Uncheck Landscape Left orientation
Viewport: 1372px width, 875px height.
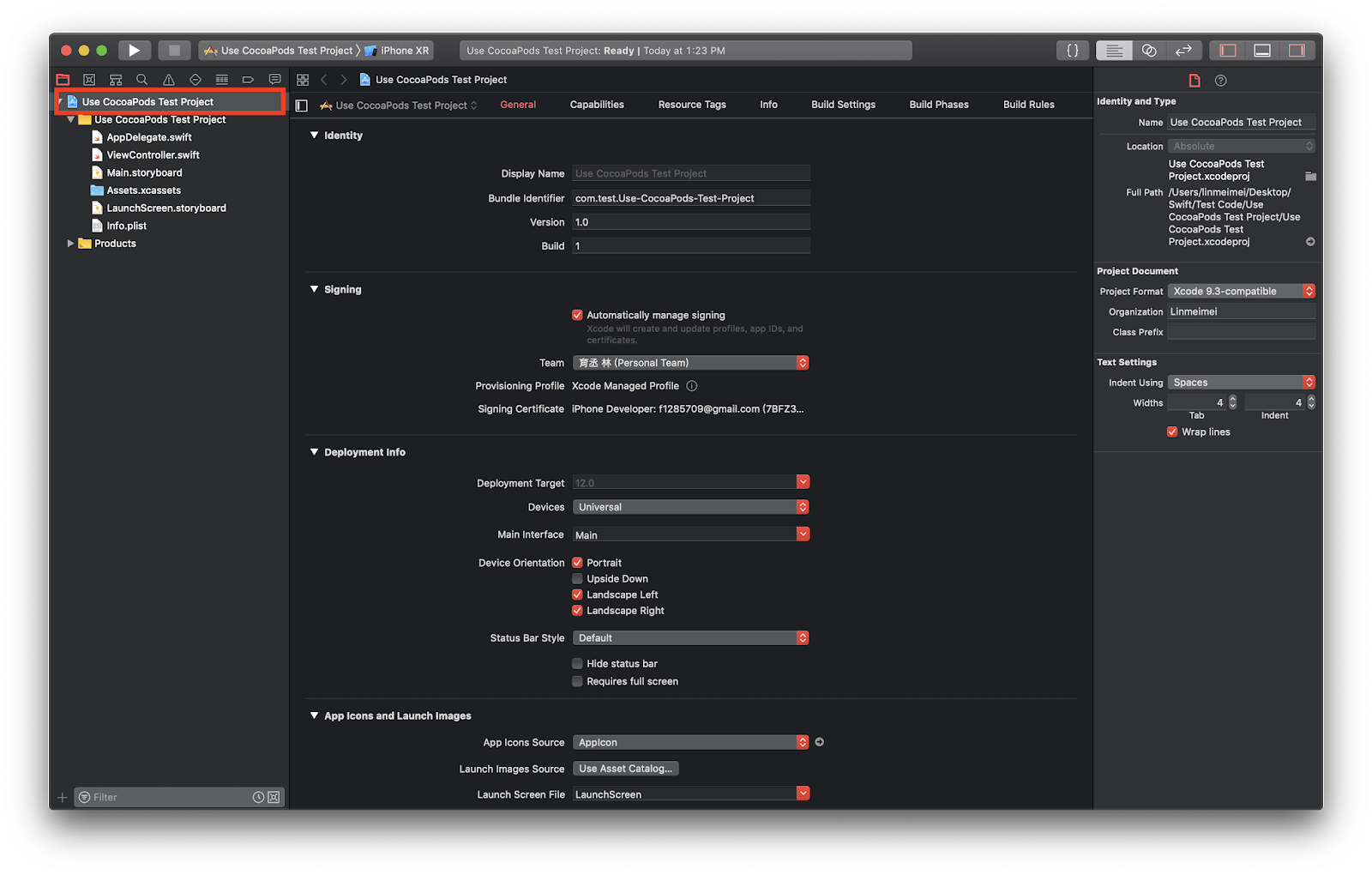point(577,594)
